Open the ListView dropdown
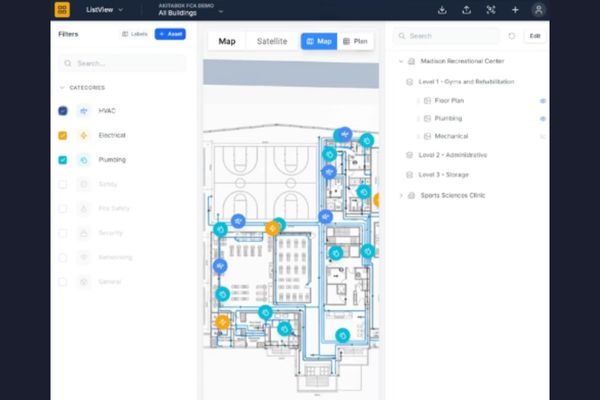 (105, 10)
